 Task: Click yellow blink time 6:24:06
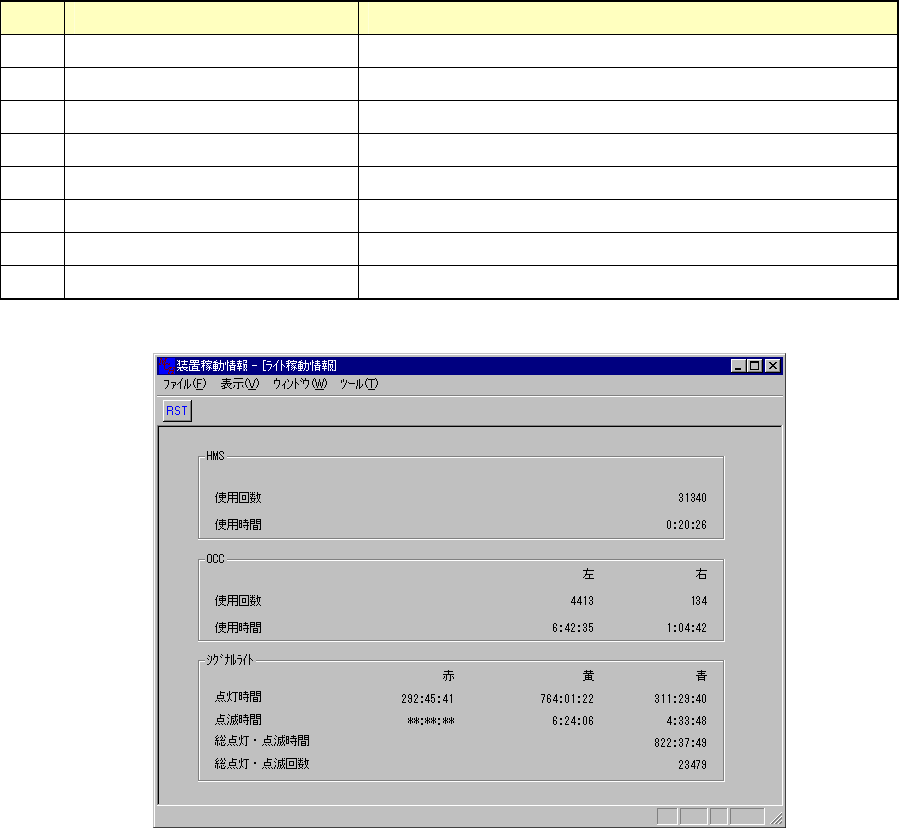pyautogui.click(x=573, y=721)
